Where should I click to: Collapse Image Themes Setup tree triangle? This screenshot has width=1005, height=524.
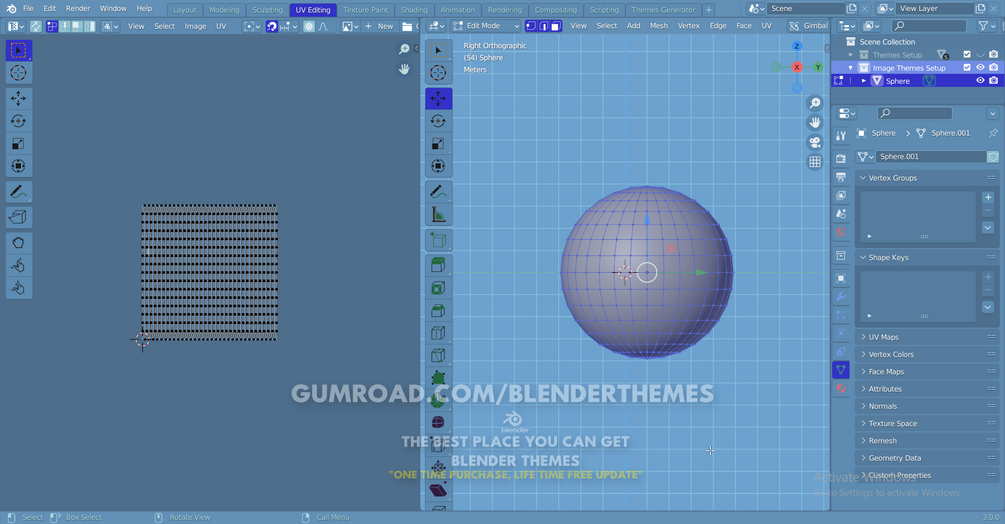851,68
